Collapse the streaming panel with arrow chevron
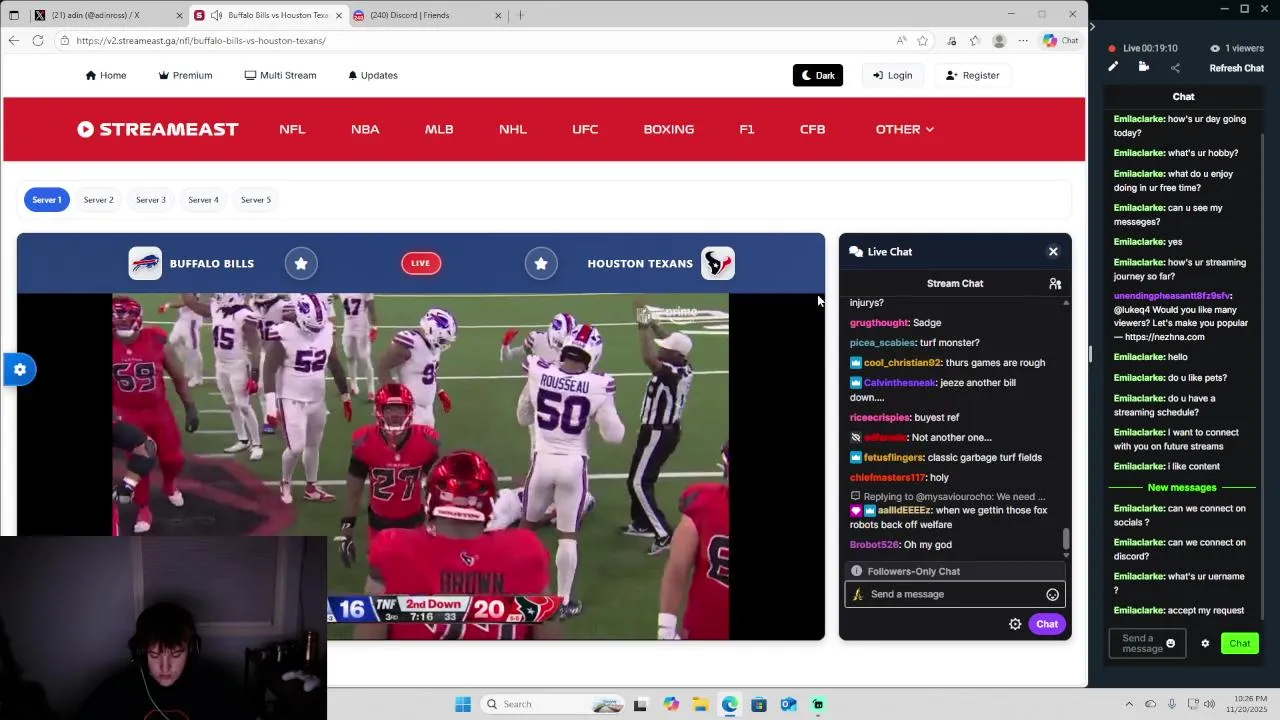 tap(1092, 27)
